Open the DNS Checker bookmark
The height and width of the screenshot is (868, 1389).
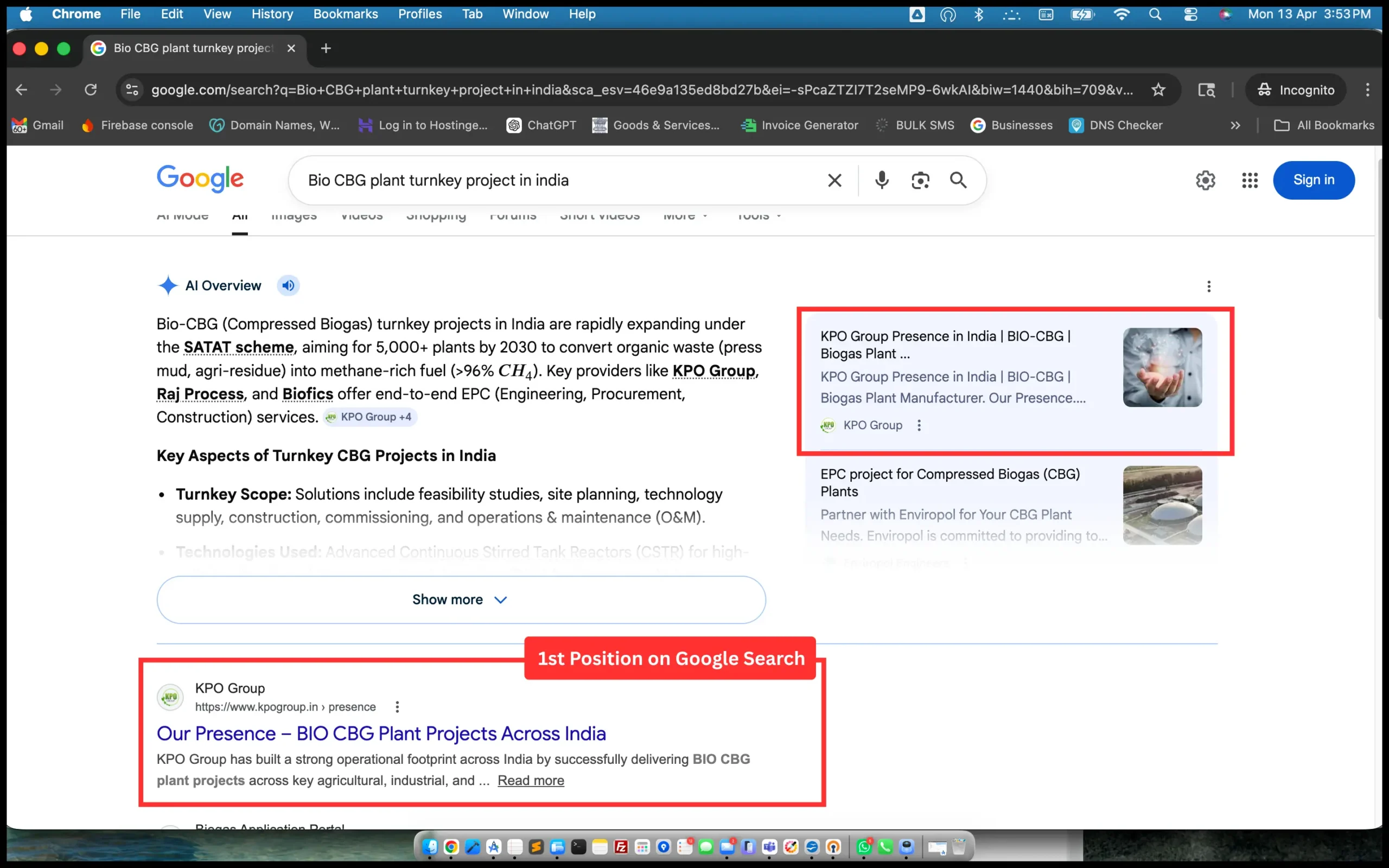tap(1116, 125)
